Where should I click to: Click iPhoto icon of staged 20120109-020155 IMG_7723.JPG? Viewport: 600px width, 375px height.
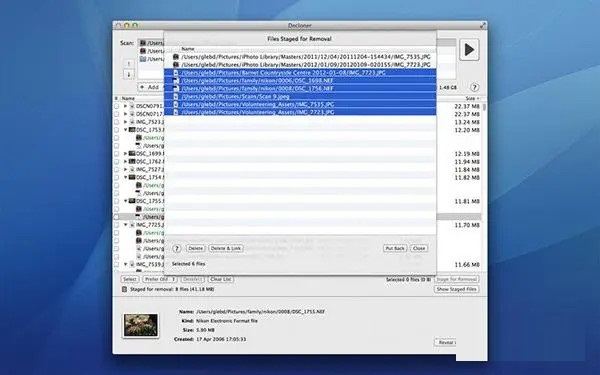176,65
